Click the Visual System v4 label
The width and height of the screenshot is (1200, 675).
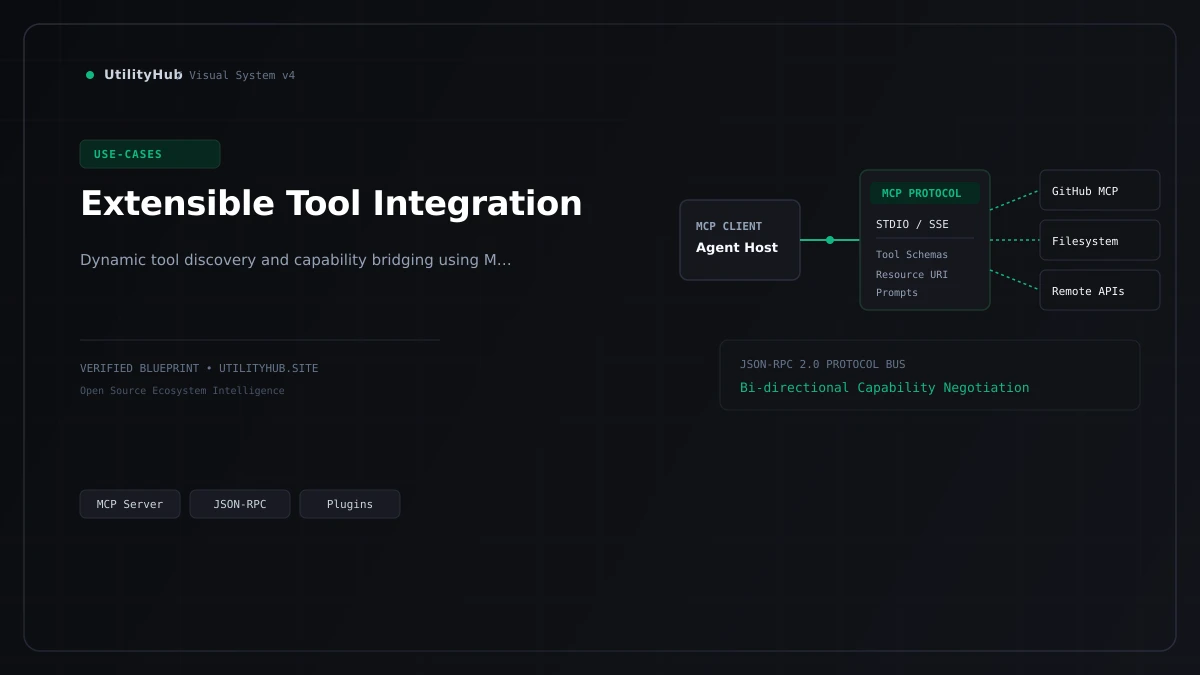pyautogui.click(x=242, y=76)
